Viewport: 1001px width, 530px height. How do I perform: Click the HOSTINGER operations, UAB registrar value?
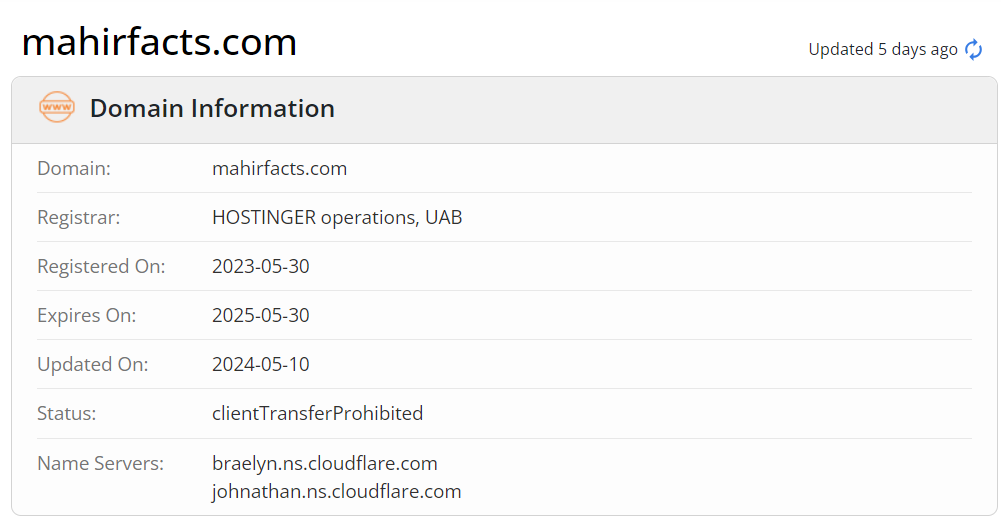pos(337,217)
